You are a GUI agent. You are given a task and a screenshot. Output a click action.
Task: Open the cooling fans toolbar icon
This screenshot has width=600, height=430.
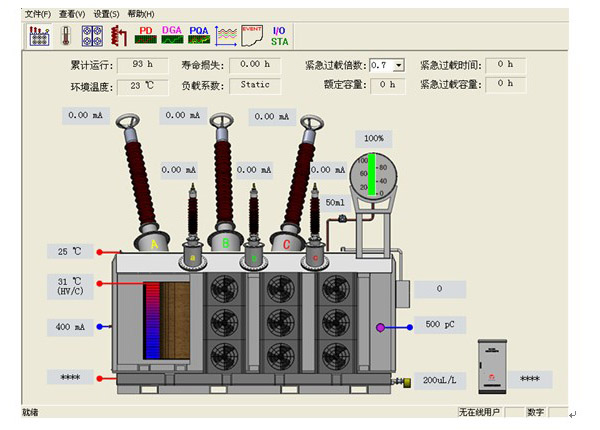92,35
